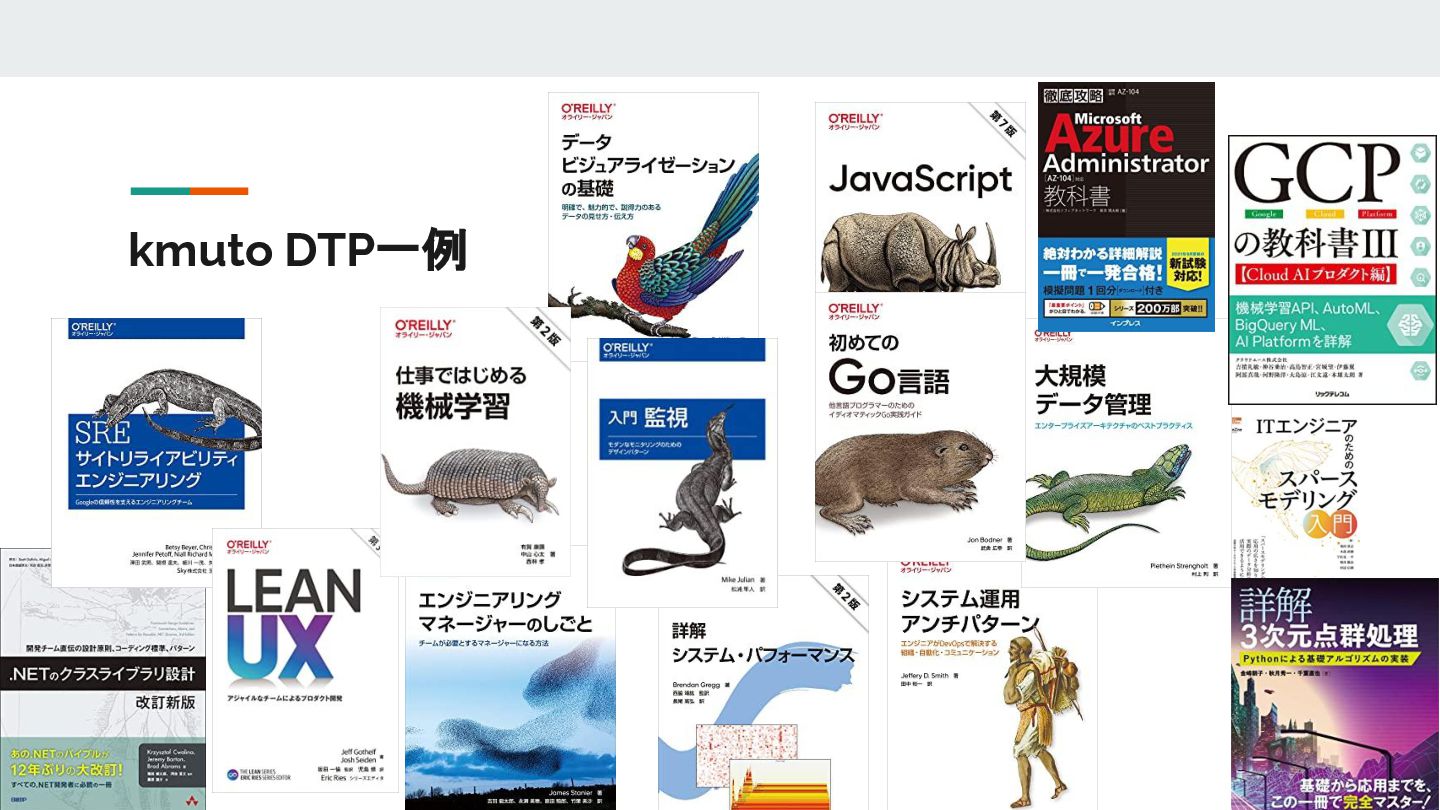Click the slide title kmuto DTP一例
Screen dimensions: 1440x810
click(298, 251)
